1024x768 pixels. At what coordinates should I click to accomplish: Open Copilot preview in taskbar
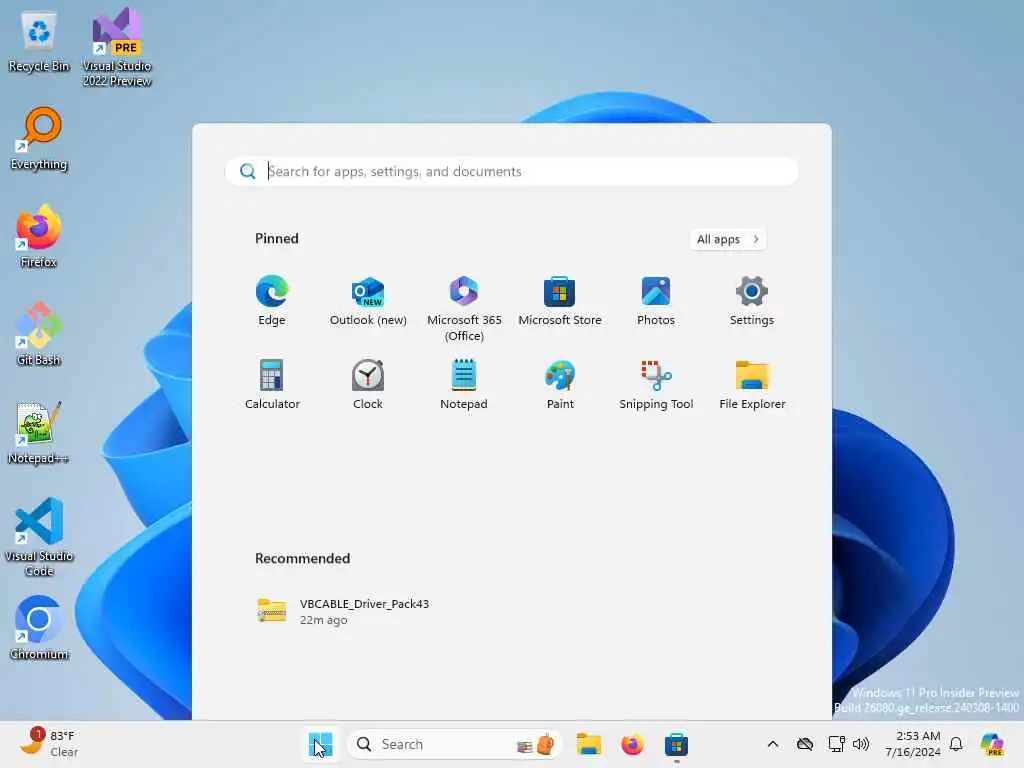click(992, 744)
